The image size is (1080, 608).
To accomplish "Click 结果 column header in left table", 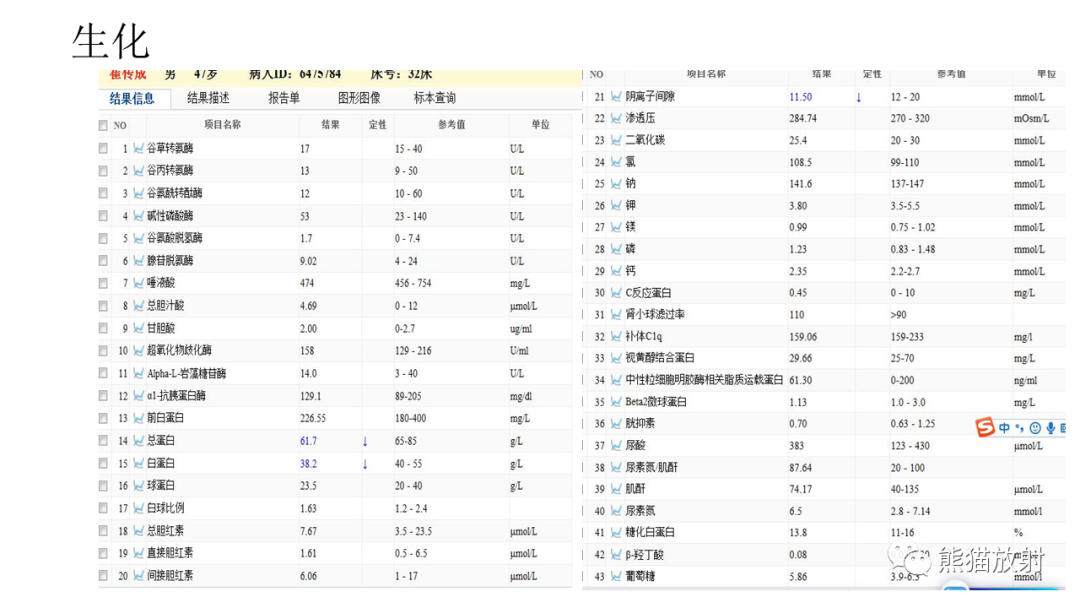I will [x=331, y=125].
